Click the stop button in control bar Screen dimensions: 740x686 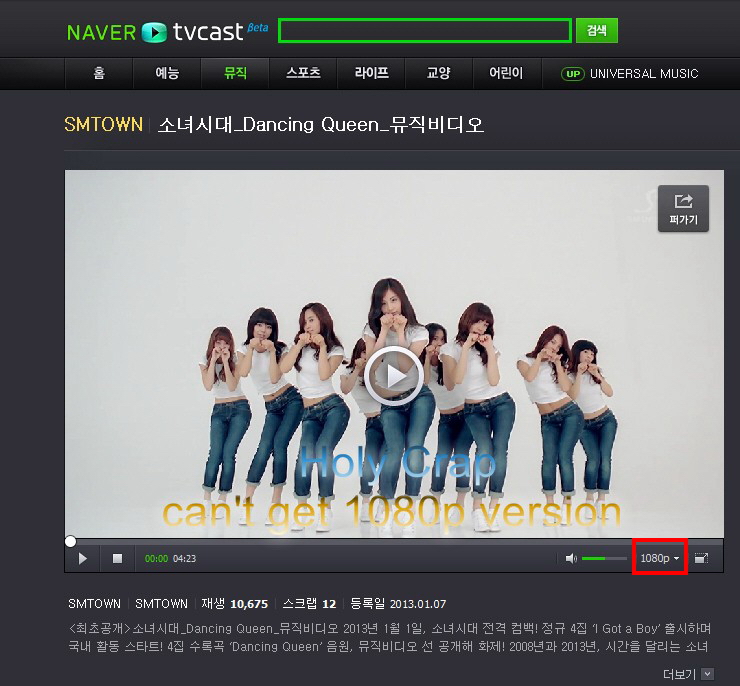coord(118,559)
